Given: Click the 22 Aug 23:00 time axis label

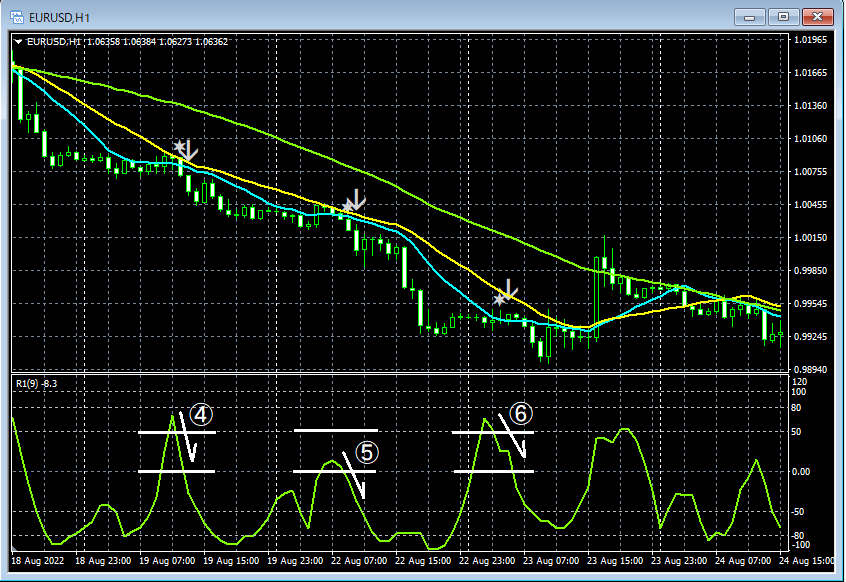Looking at the screenshot, I should coord(487,561).
